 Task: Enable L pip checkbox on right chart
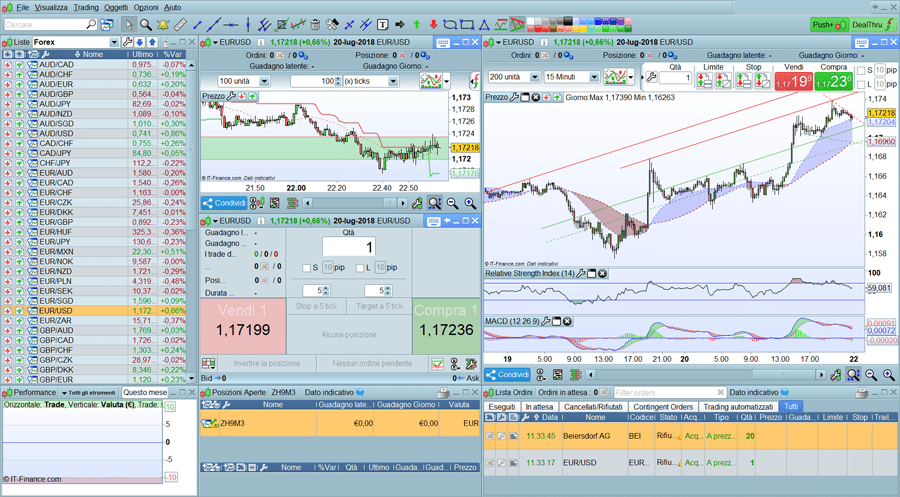pos(861,84)
